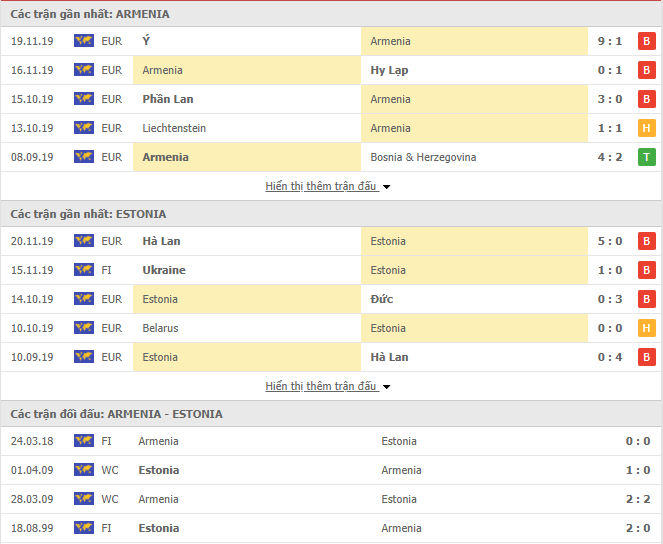663x544 pixels.
Task: Click the flag icon on Ukraine vs Estonia row
Action: pyautogui.click(x=84, y=270)
